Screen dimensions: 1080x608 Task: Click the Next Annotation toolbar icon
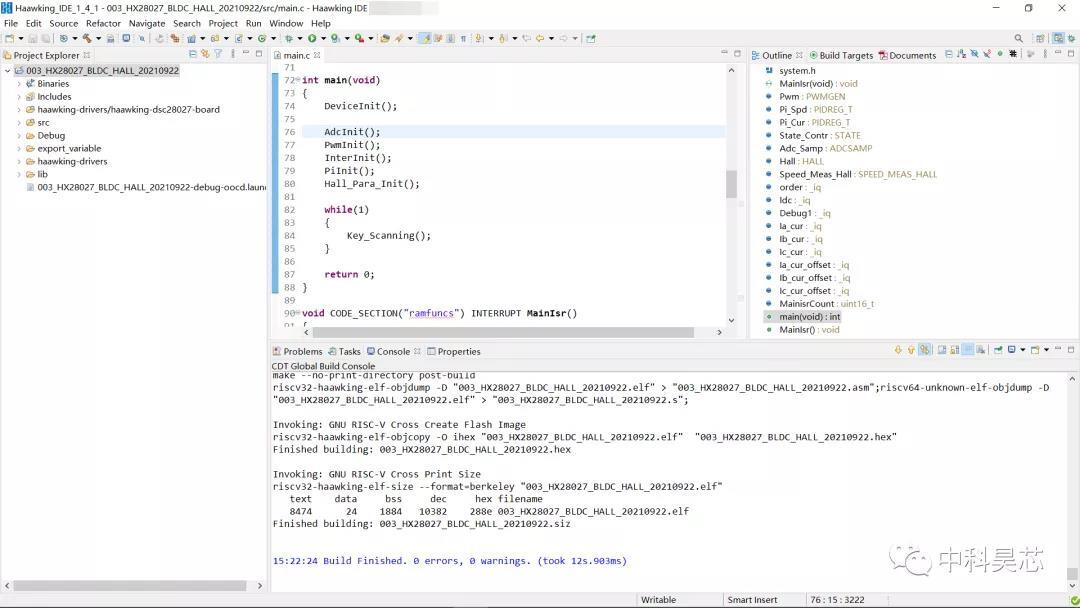(479, 39)
